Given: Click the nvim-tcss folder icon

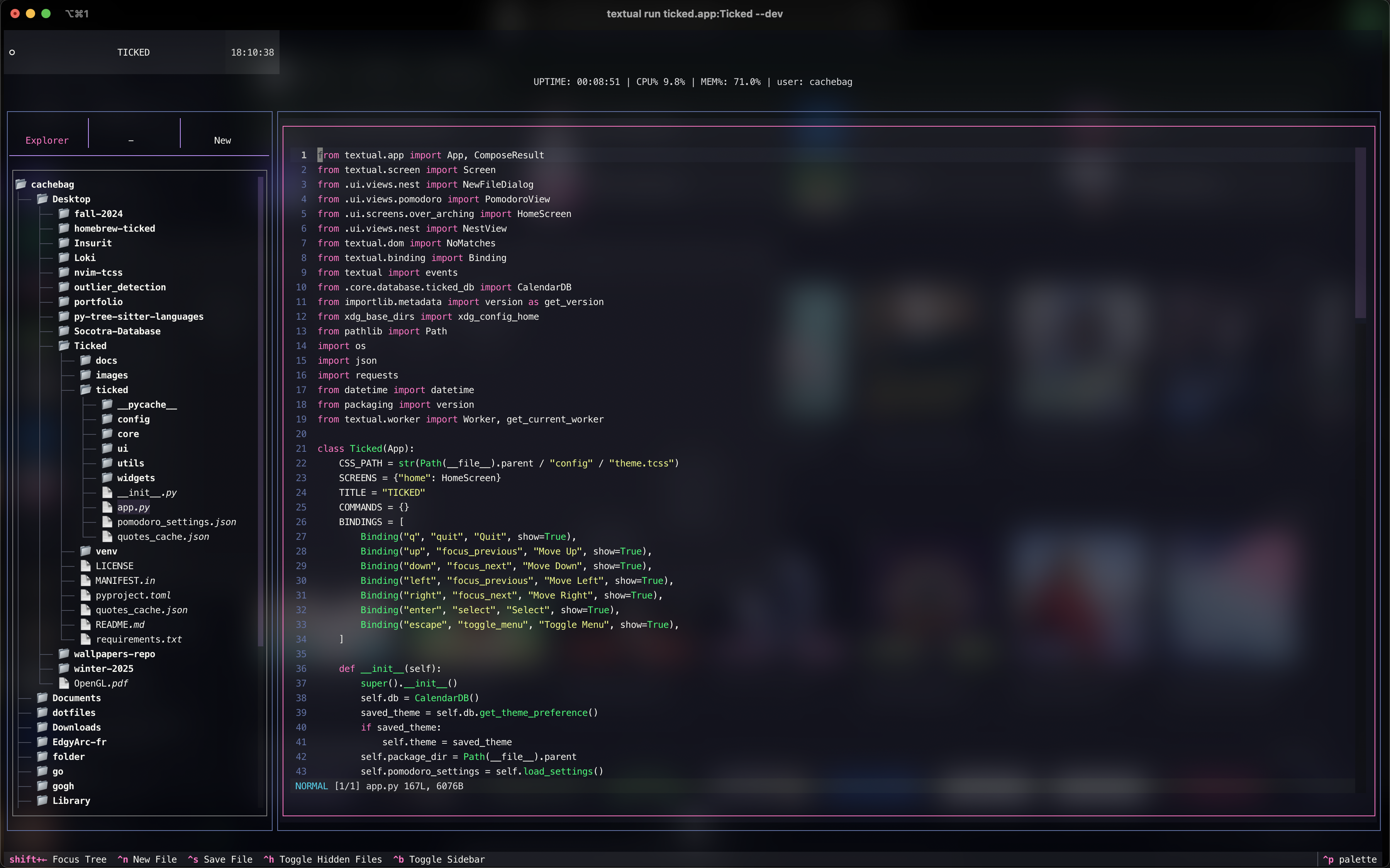Looking at the screenshot, I should [x=64, y=272].
